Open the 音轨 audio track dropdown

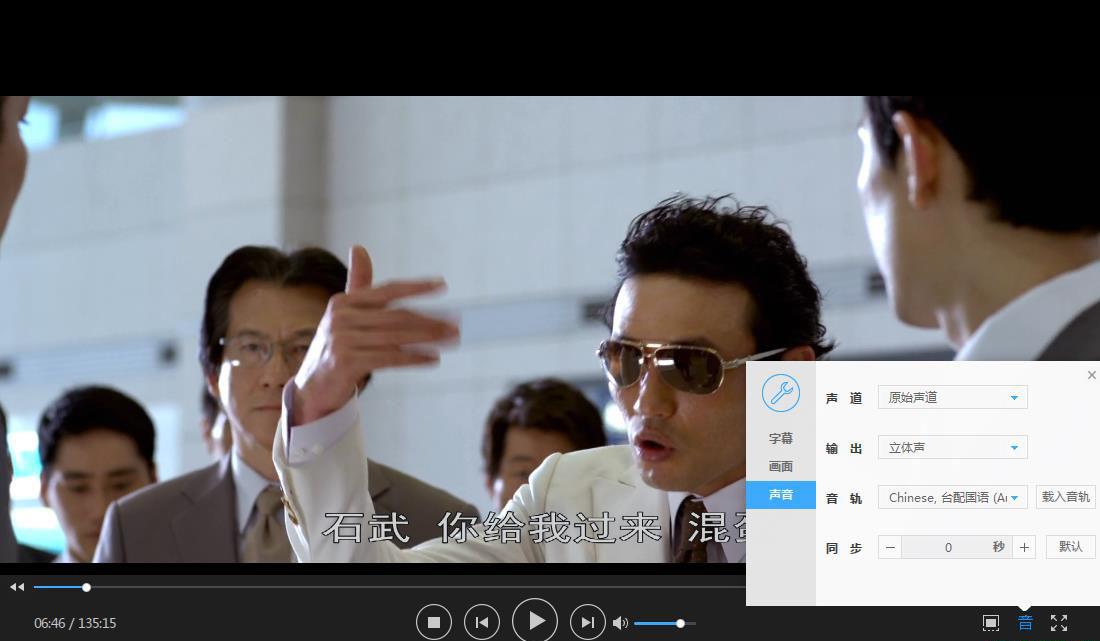[x=953, y=497]
